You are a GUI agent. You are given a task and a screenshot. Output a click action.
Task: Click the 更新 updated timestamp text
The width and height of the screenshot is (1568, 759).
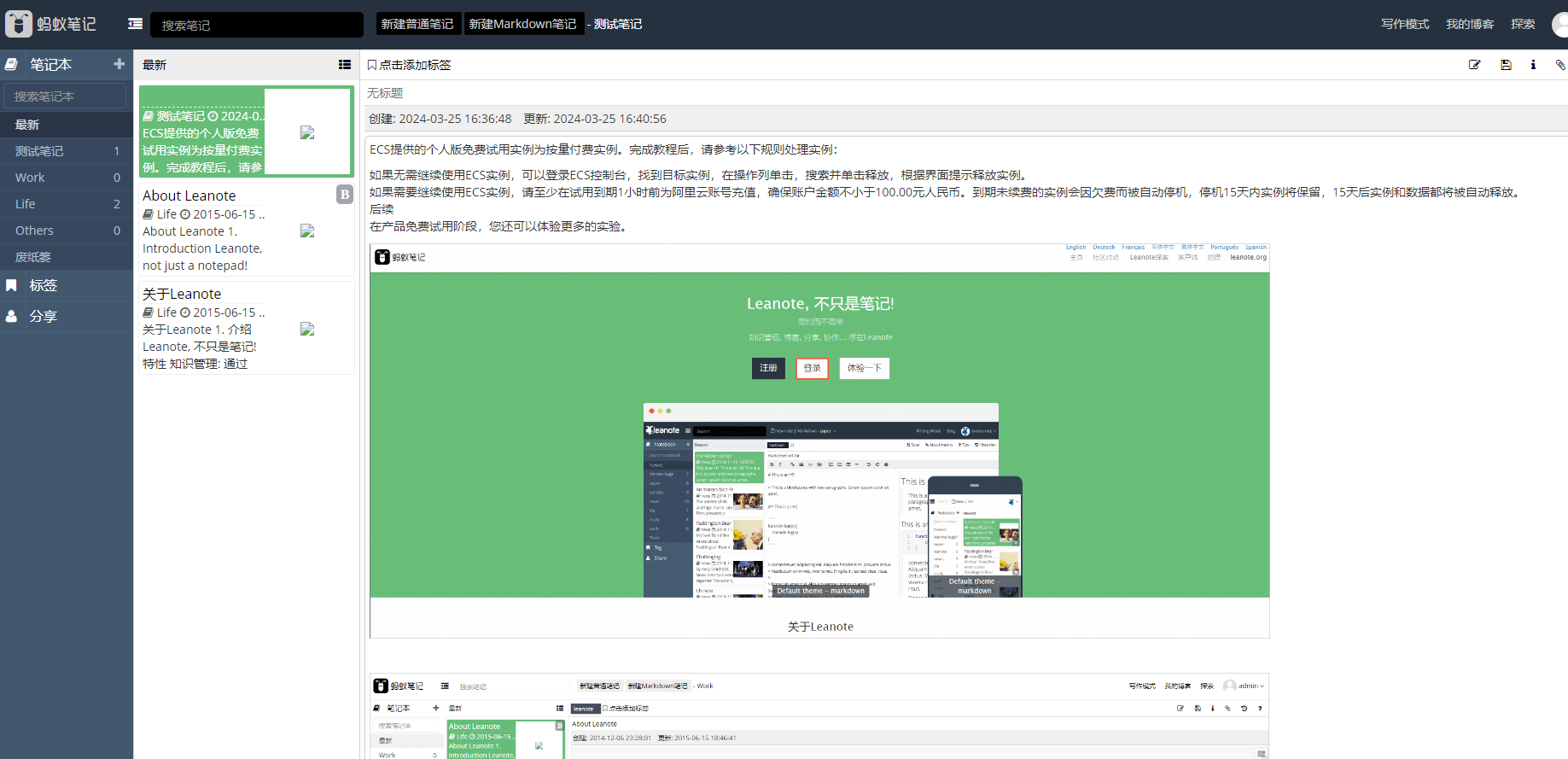[x=595, y=119]
